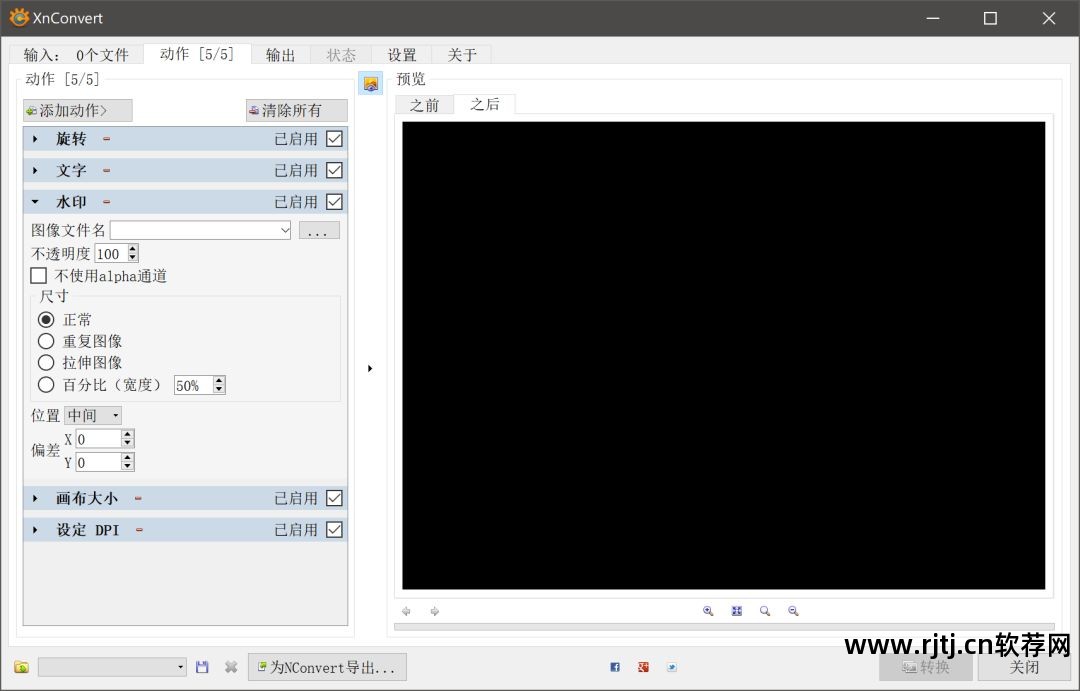This screenshot has height=691, width=1080.
Task: Remove the 文字 action using its red minus
Action: pos(107,171)
